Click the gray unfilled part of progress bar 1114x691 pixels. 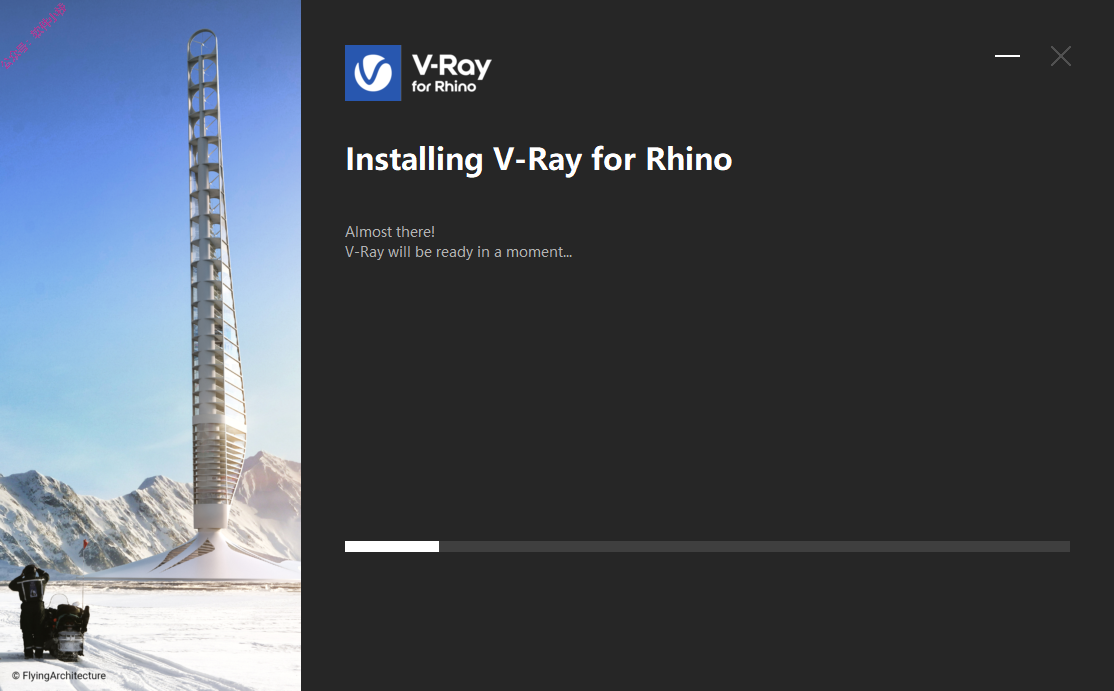coord(755,546)
